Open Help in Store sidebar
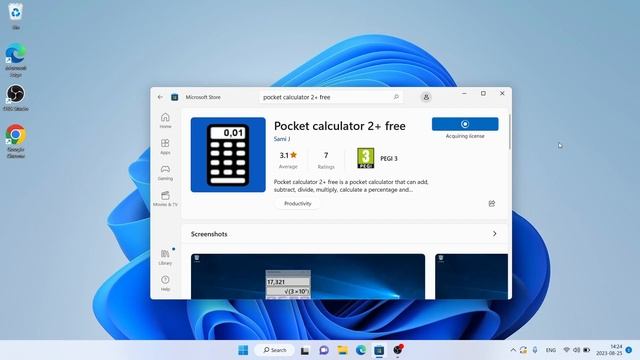The height and width of the screenshot is (360, 640). coord(165,283)
